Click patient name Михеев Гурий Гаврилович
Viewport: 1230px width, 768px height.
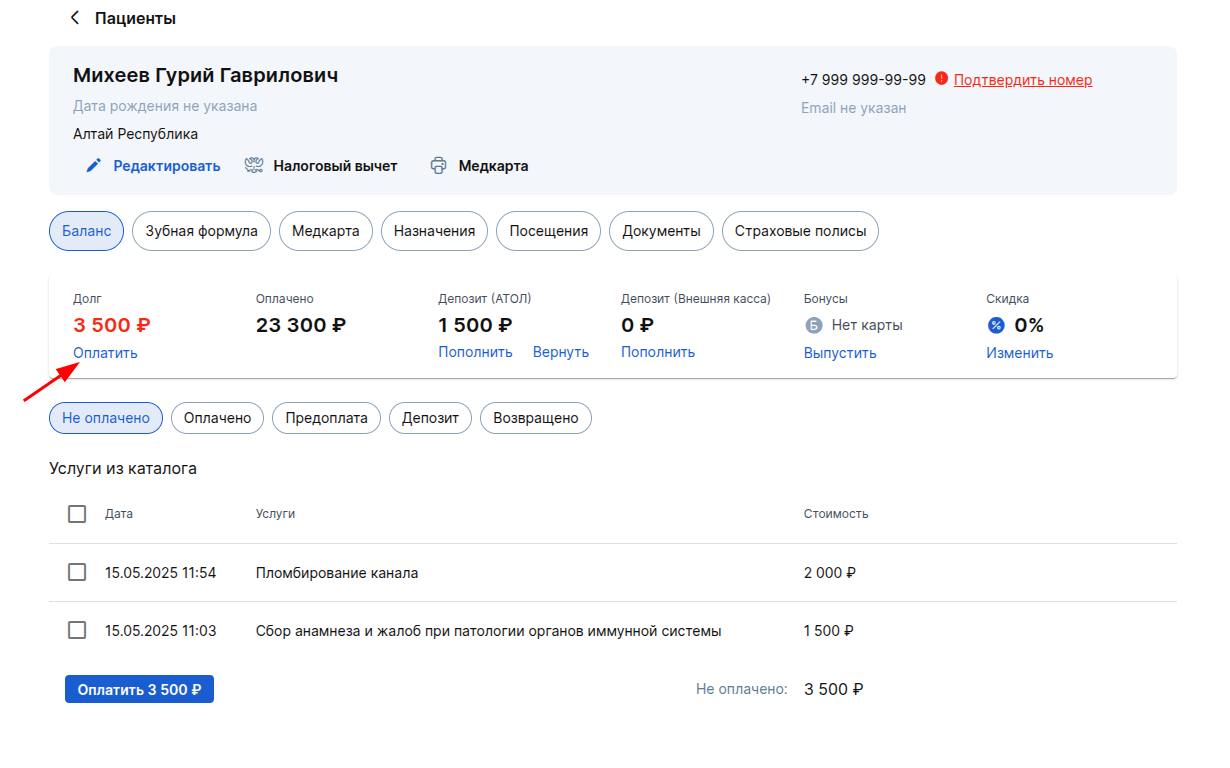tap(205, 75)
